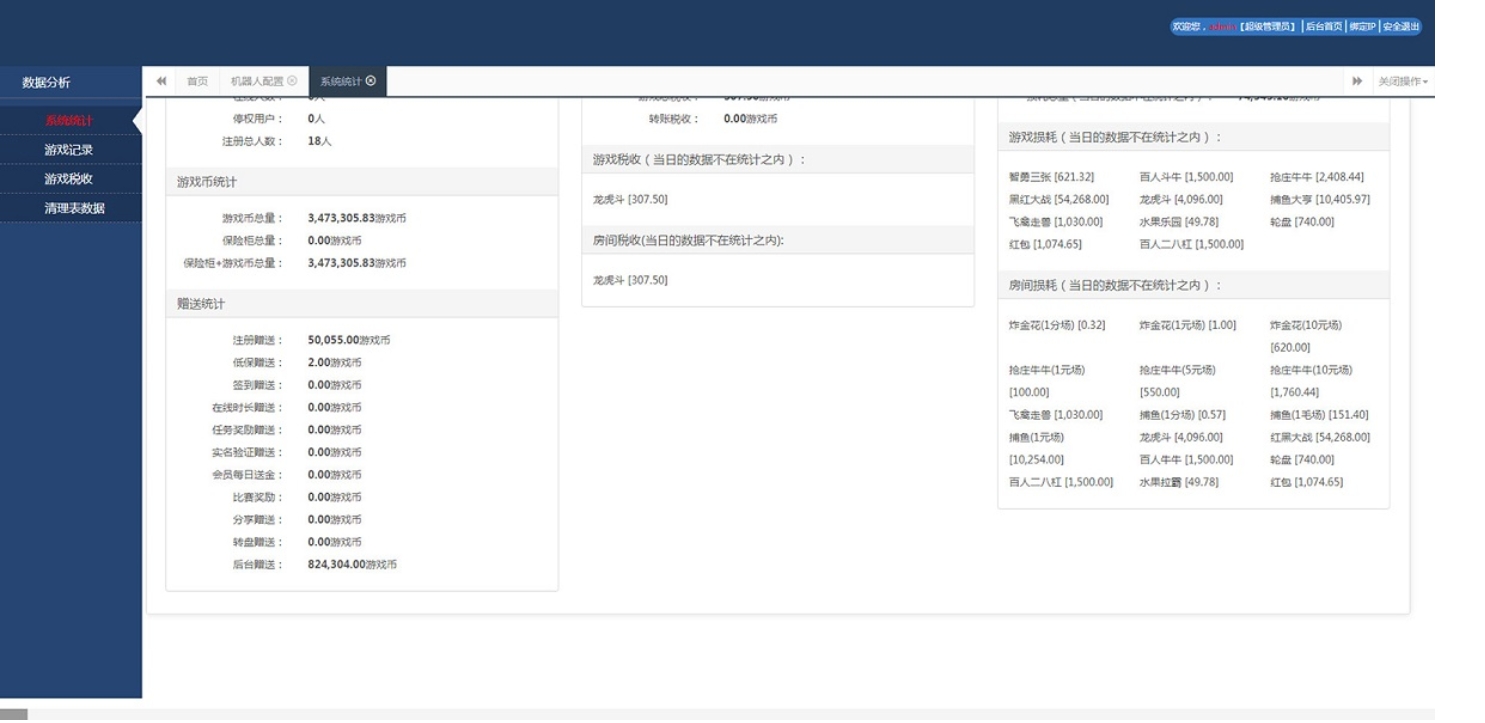Click the 安全退出 logout link
The height and width of the screenshot is (723, 1485).
[1400, 27]
